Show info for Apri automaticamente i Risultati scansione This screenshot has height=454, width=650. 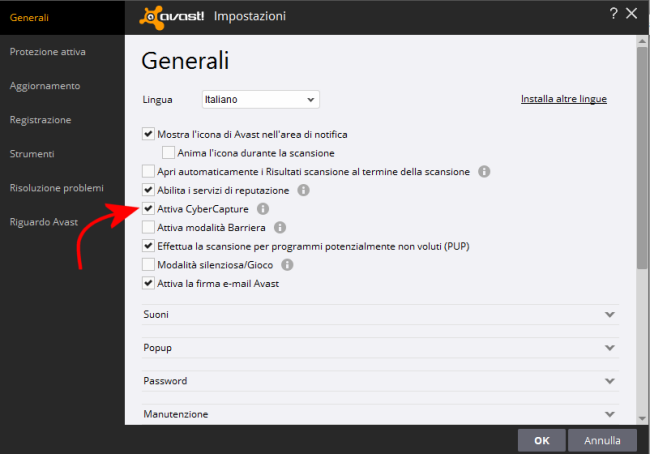pyautogui.click(x=484, y=172)
